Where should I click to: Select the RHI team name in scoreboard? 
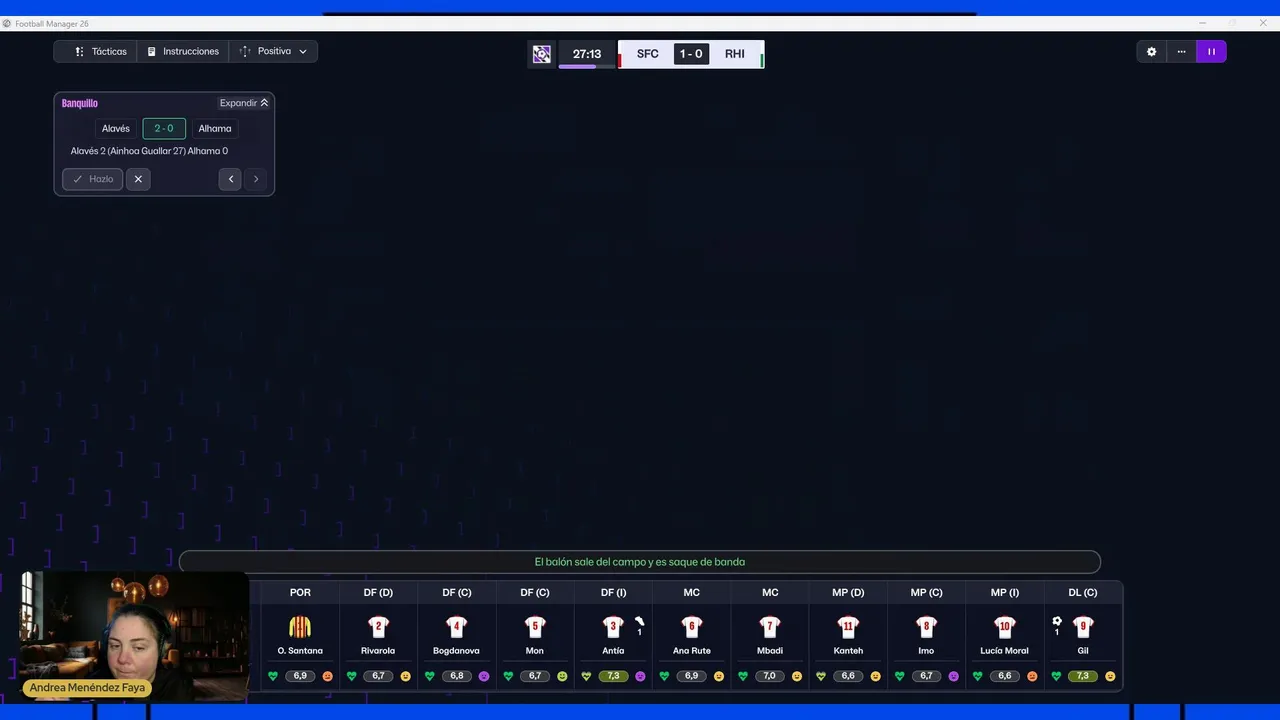point(735,54)
